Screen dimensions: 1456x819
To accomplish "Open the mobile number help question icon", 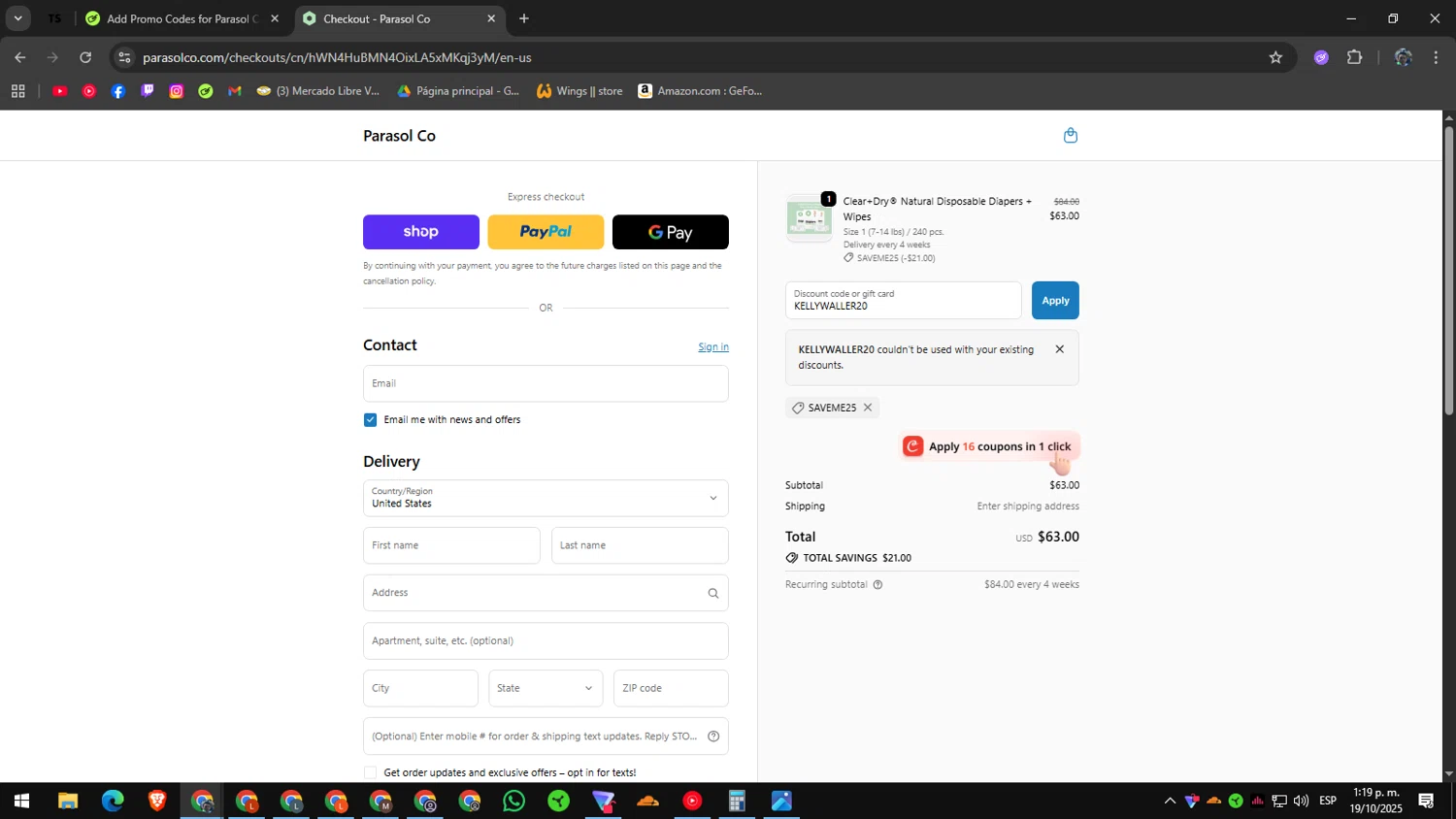I will tap(713, 737).
